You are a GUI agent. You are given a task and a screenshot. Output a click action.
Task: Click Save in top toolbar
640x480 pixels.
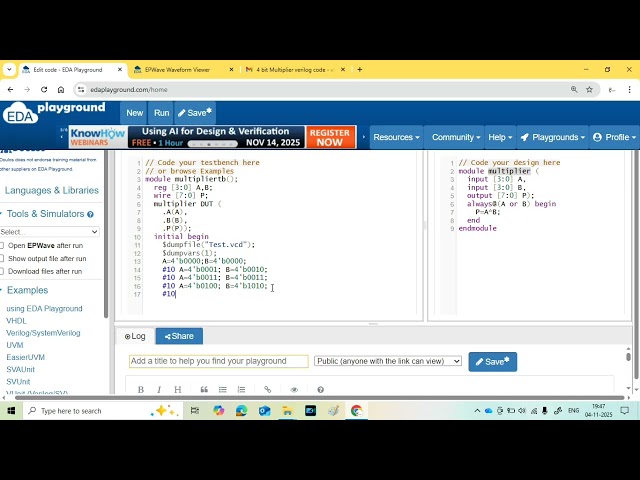pyautogui.click(x=195, y=113)
